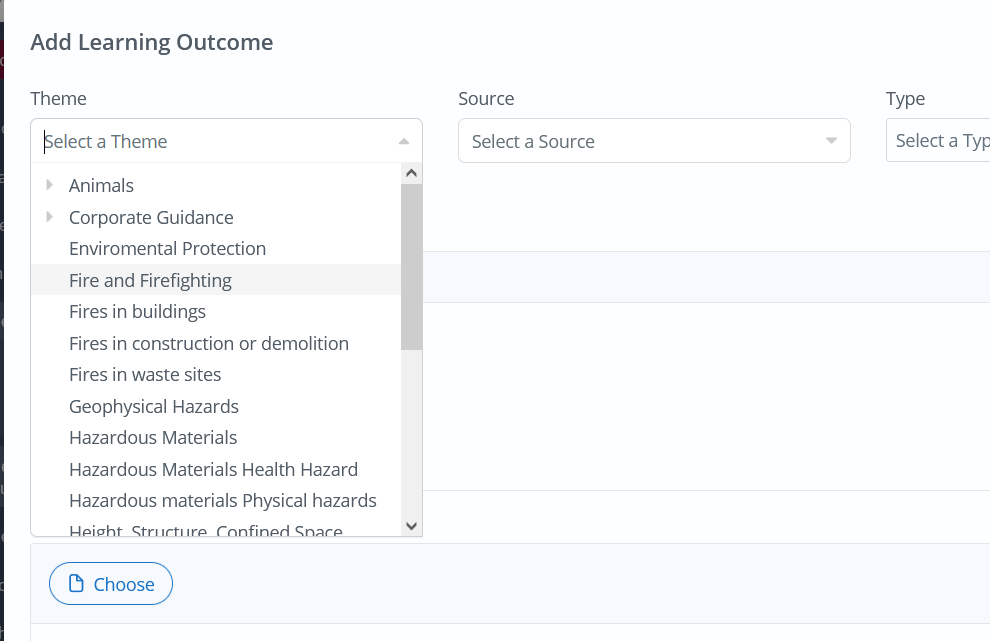Select Fires in waste sites
The height and width of the screenshot is (641, 990).
click(x=145, y=374)
